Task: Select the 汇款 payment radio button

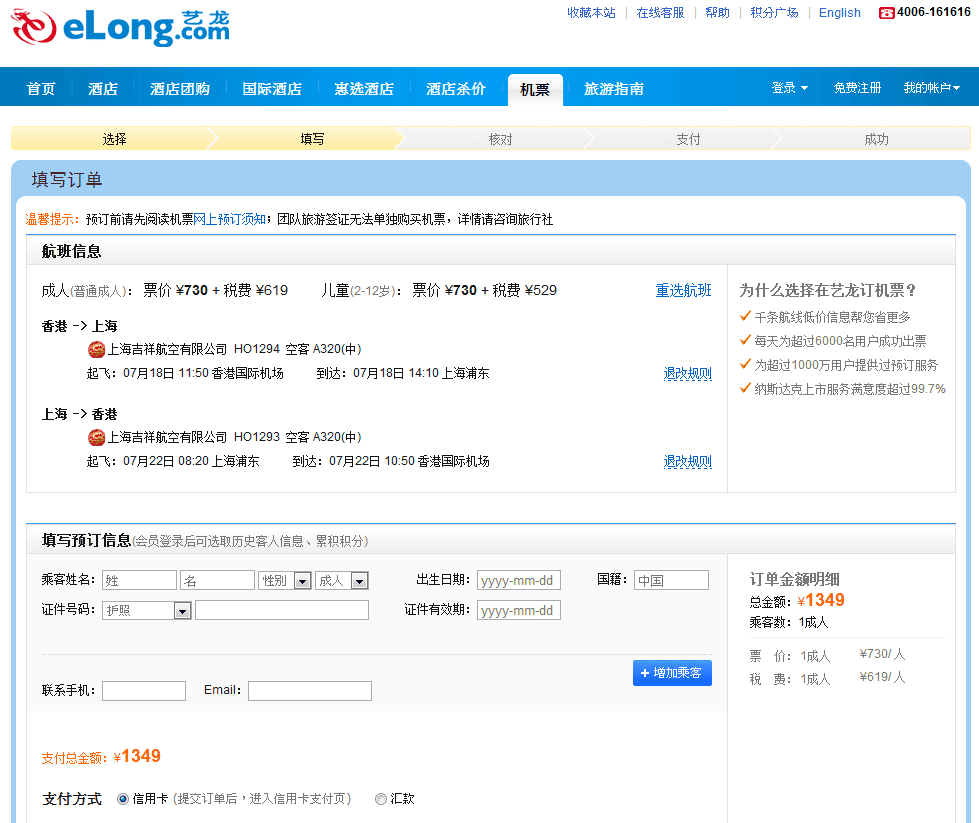Action: tap(380, 799)
